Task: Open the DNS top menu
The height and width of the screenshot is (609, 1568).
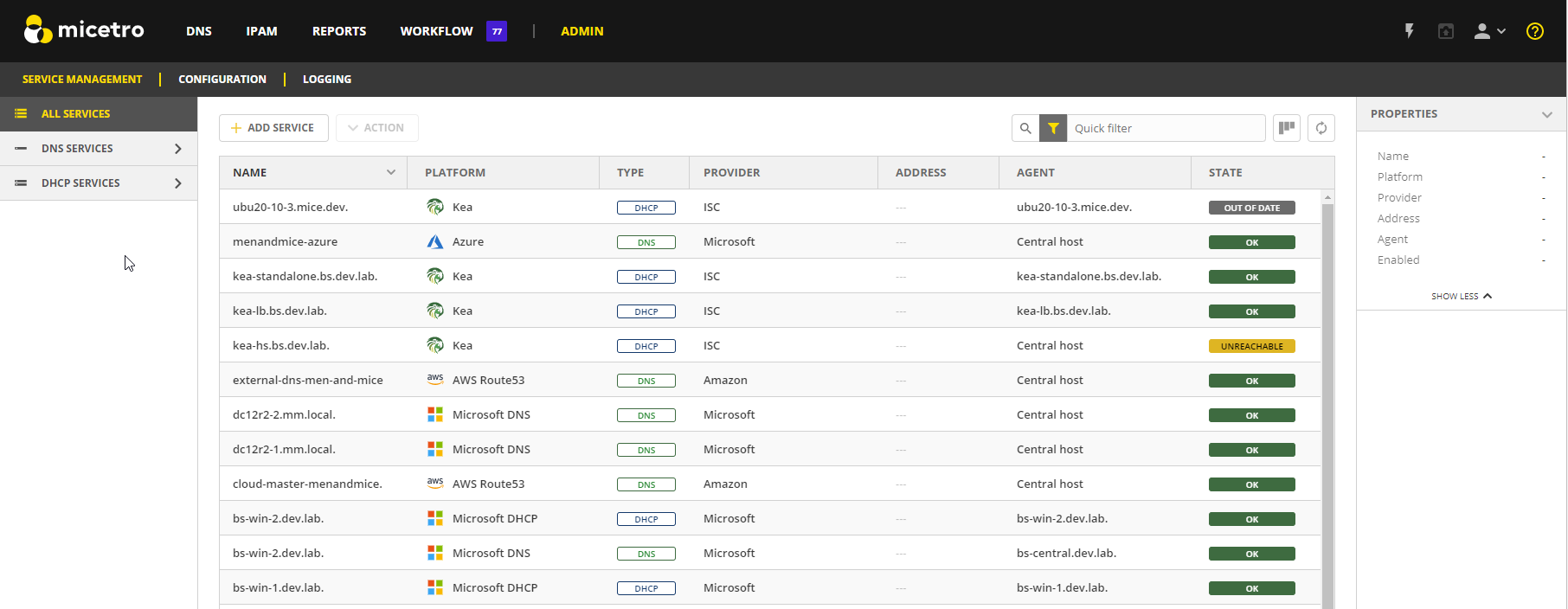Action: (x=199, y=31)
